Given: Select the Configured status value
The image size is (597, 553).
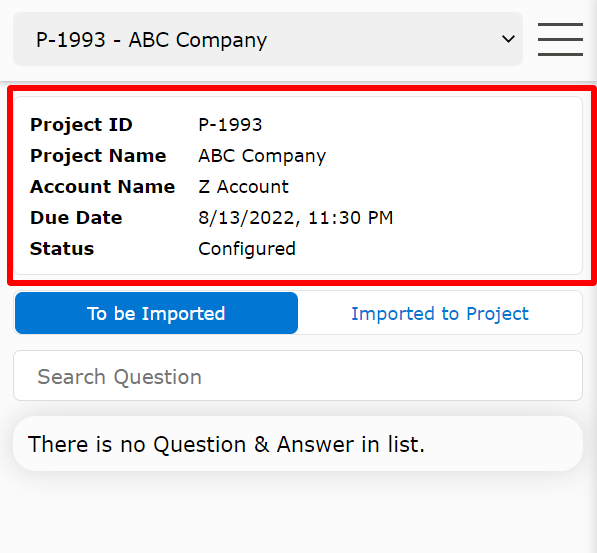Looking at the screenshot, I should (x=247, y=249).
